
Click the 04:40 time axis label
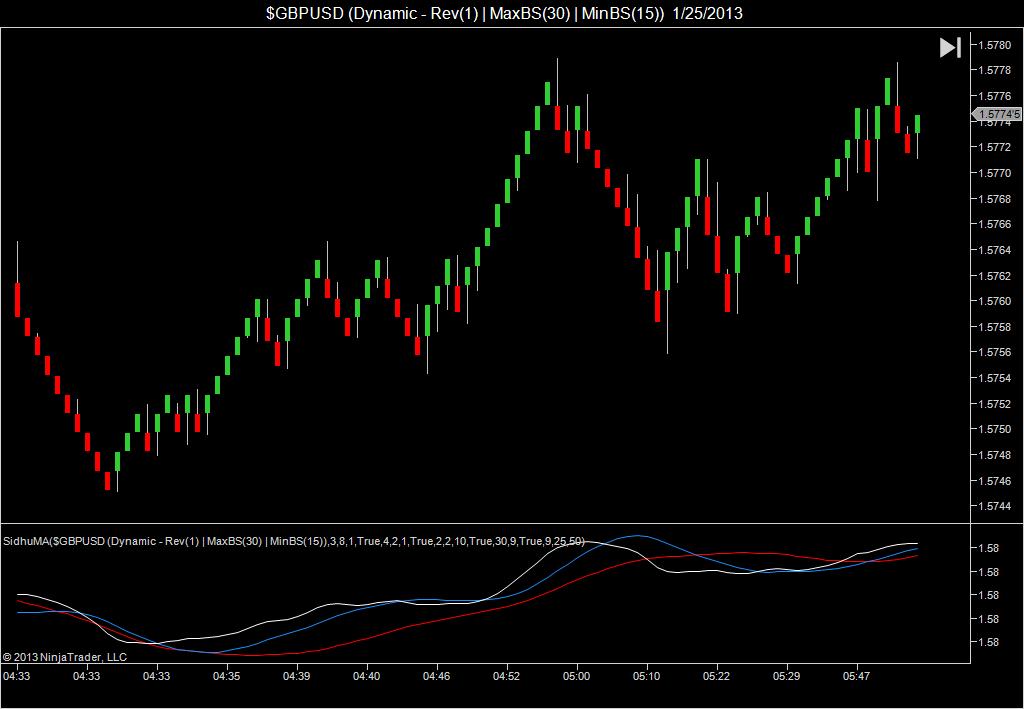(x=366, y=676)
